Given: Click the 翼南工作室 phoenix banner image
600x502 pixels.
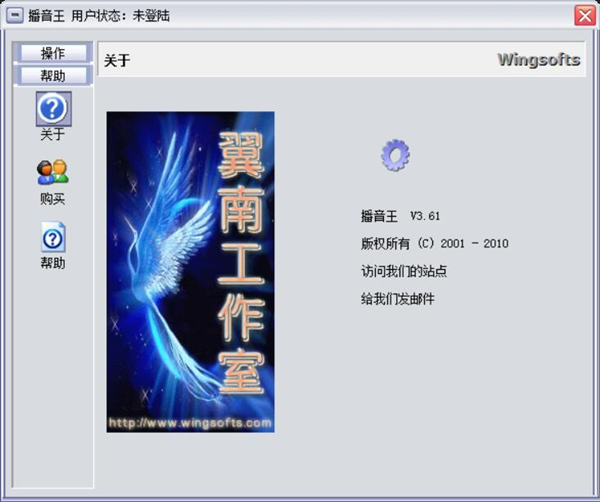Looking at the screenshot, I should coord(190,272).
